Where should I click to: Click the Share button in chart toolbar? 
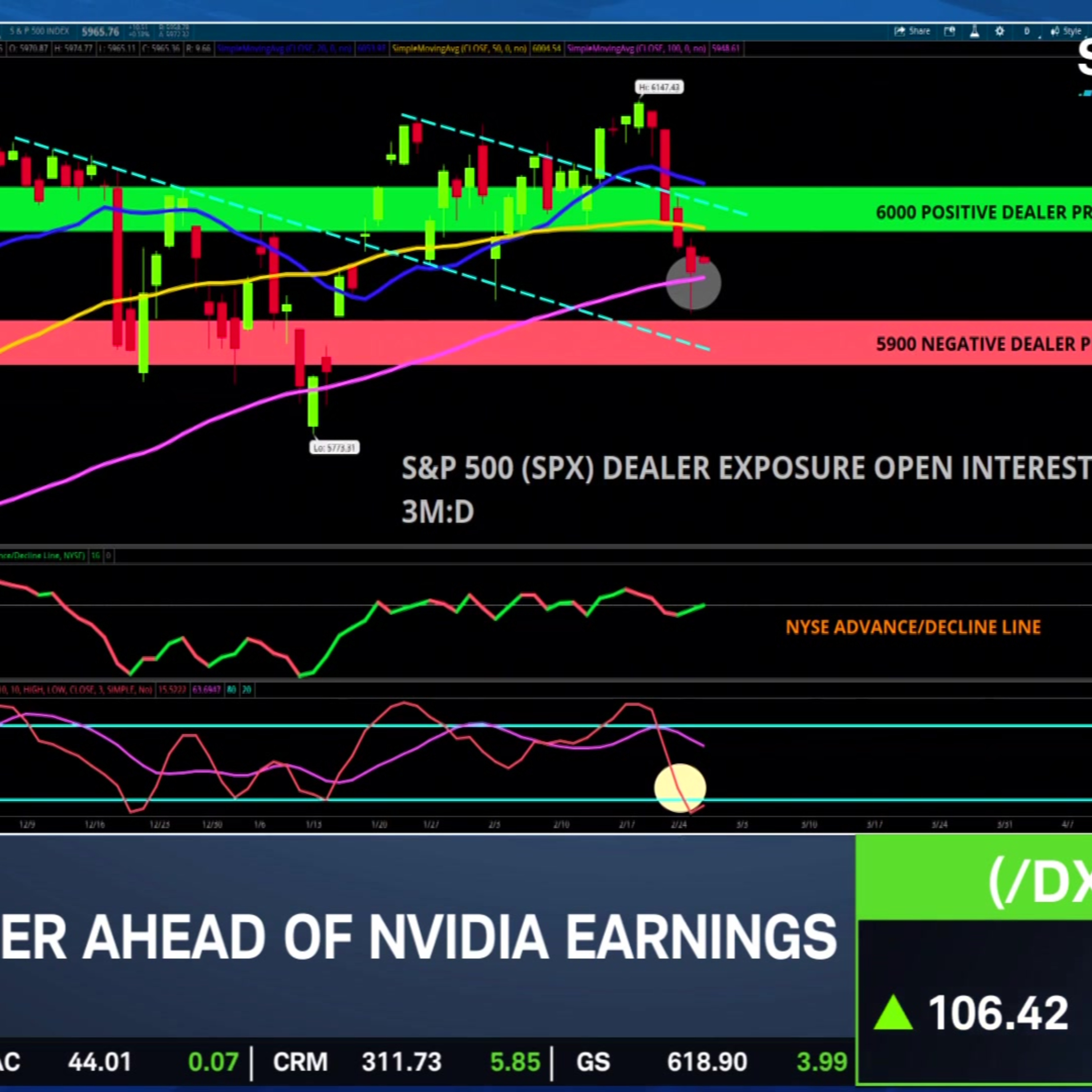click(912, 31)
